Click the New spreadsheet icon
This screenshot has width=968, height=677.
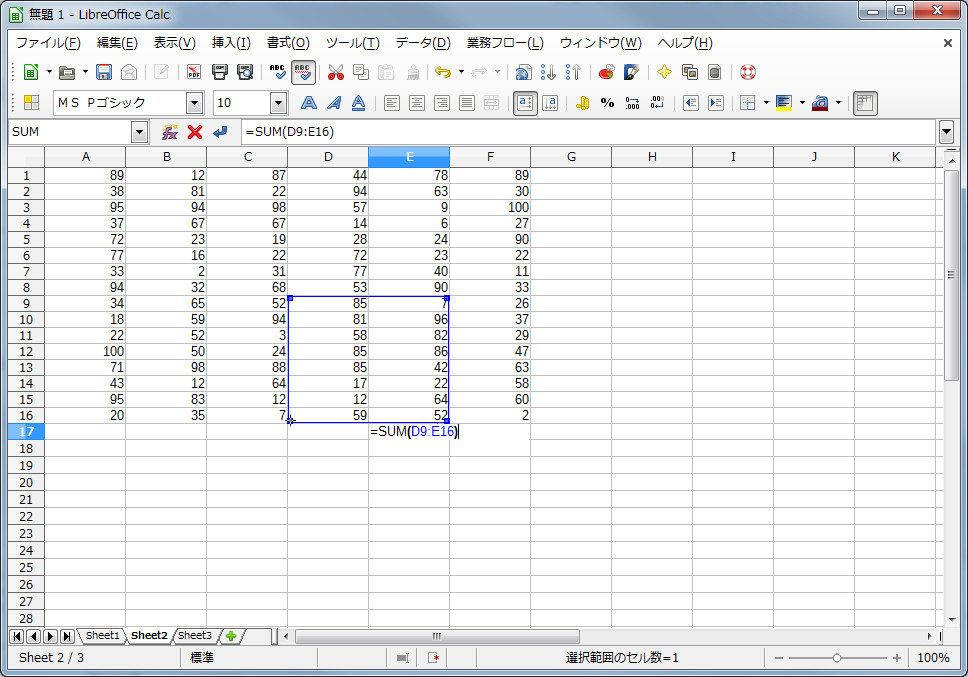coord(30,72)
